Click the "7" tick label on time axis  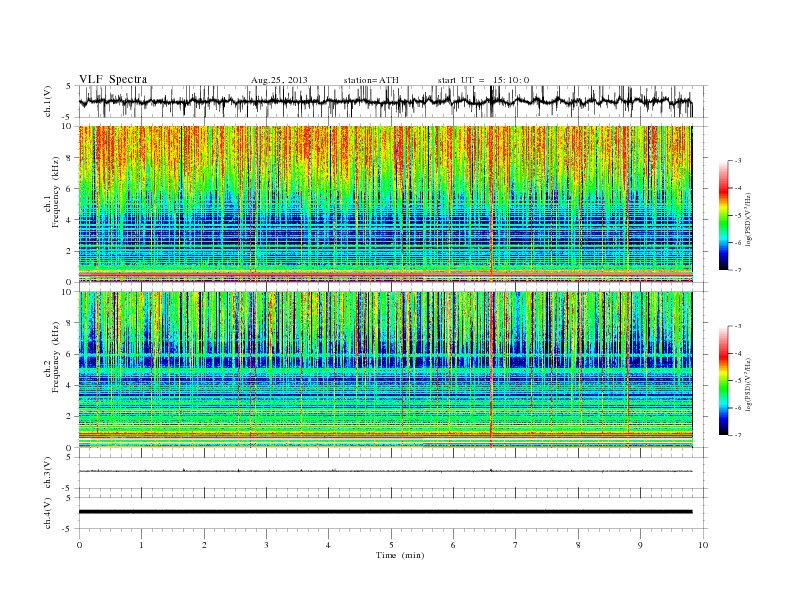click(x=516, y=545)
